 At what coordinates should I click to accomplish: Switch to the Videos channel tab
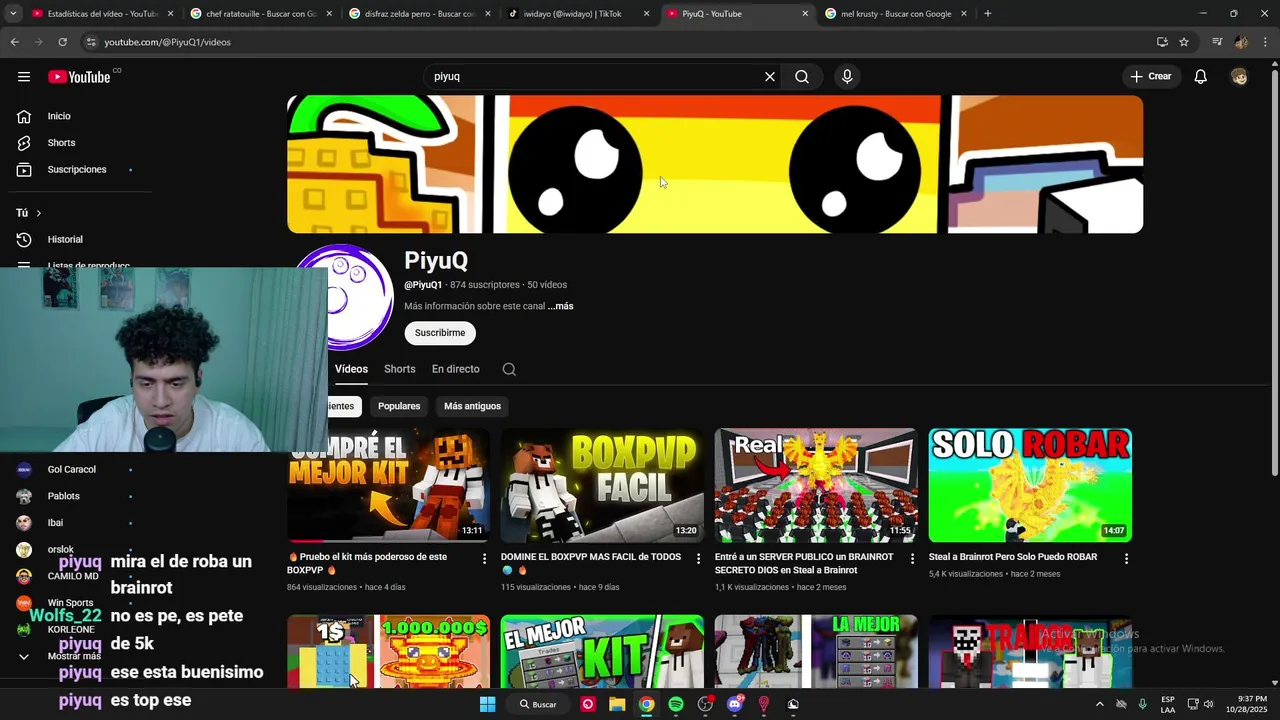tap(351, 369)
